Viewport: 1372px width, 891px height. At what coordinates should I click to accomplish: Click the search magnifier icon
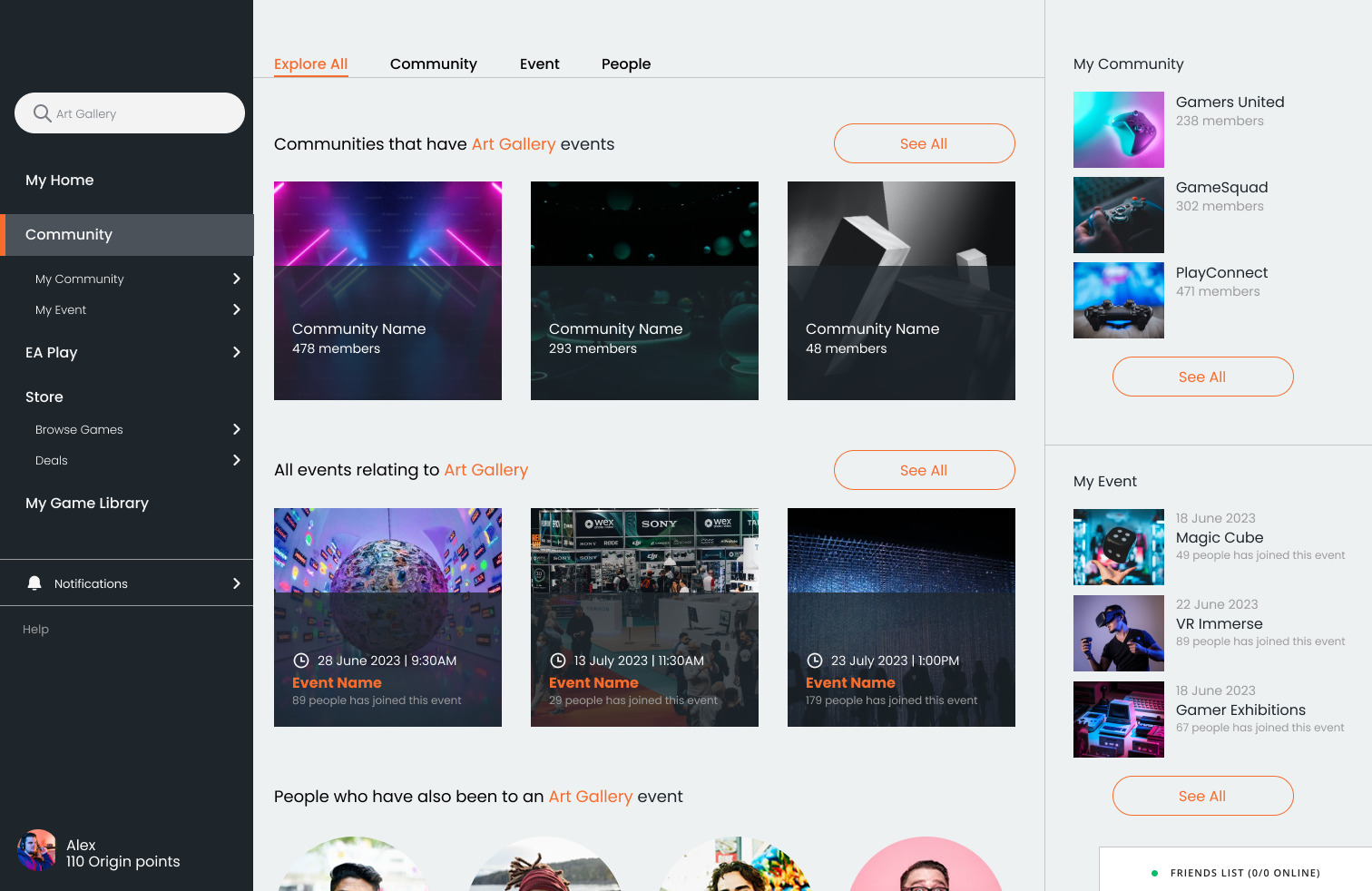[x=42, y=113]
